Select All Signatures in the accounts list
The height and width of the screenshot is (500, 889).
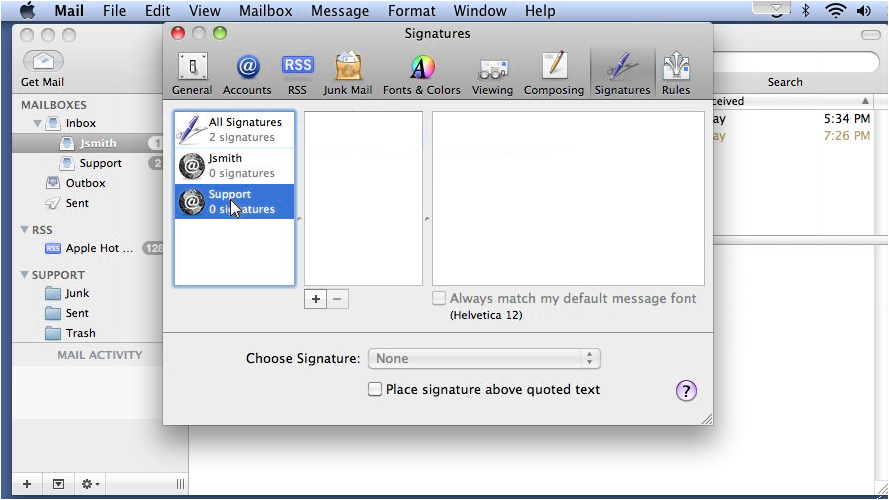(x=234, y=129)
